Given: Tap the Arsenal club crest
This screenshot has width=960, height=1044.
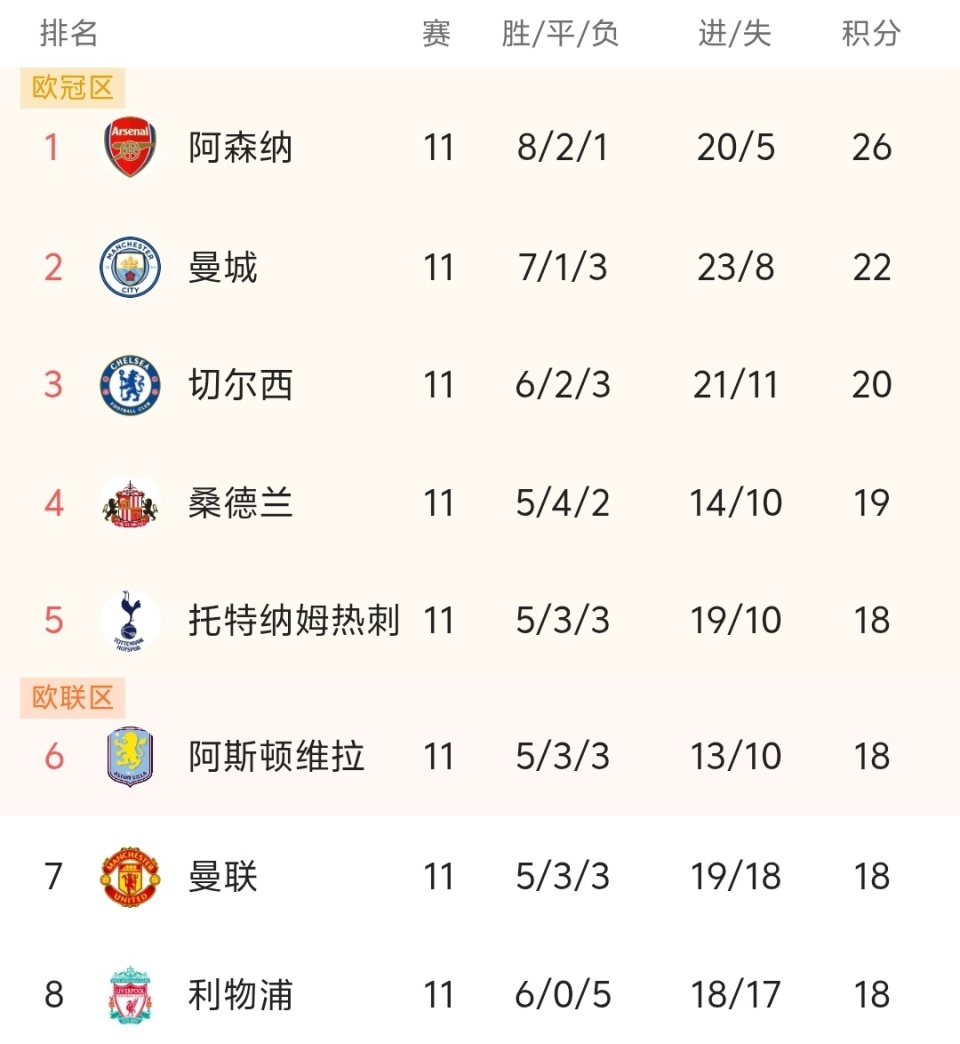Looking at the screenshot, I should 130,148.
